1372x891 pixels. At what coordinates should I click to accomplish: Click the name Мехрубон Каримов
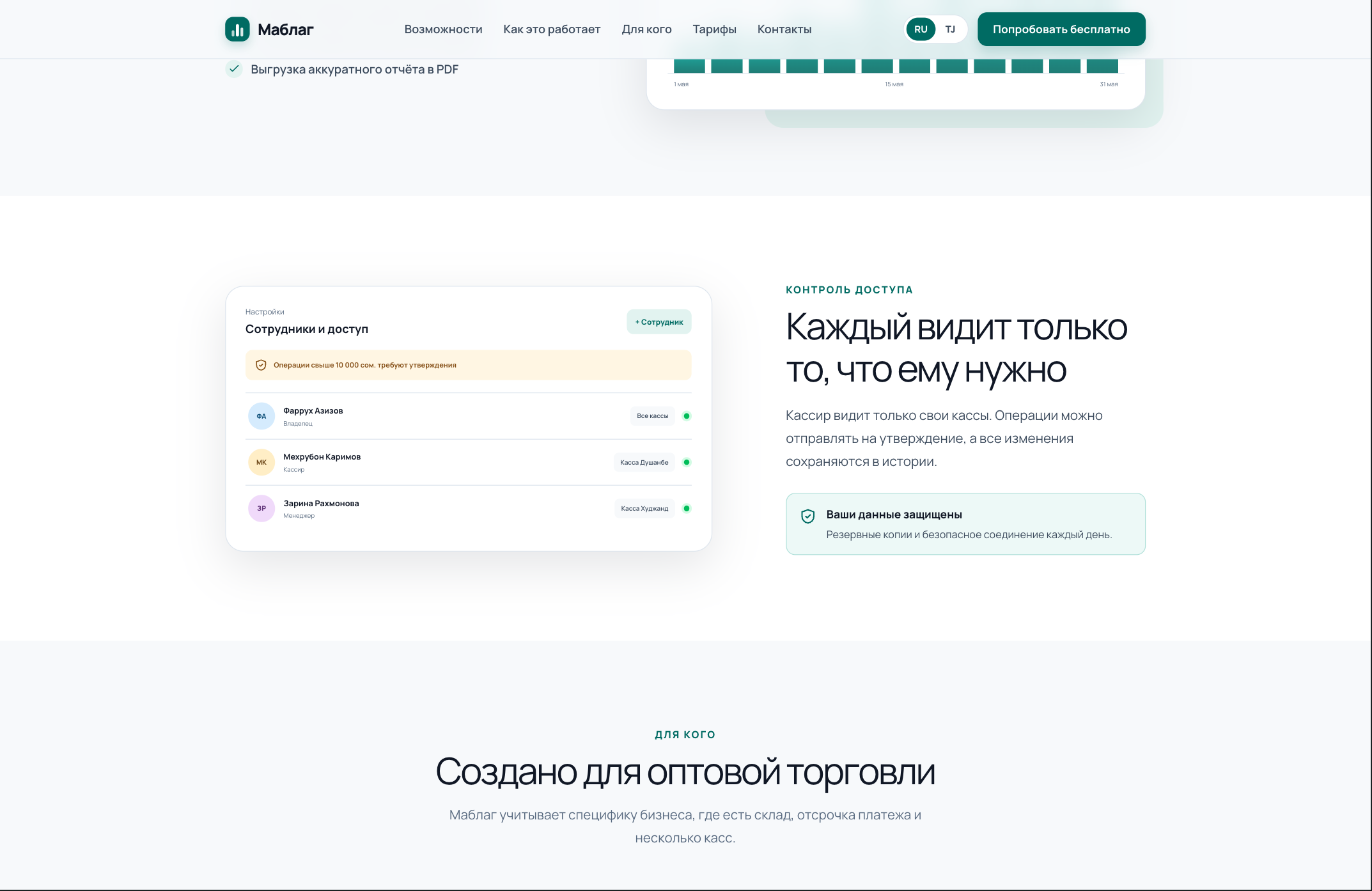point(322,456)
